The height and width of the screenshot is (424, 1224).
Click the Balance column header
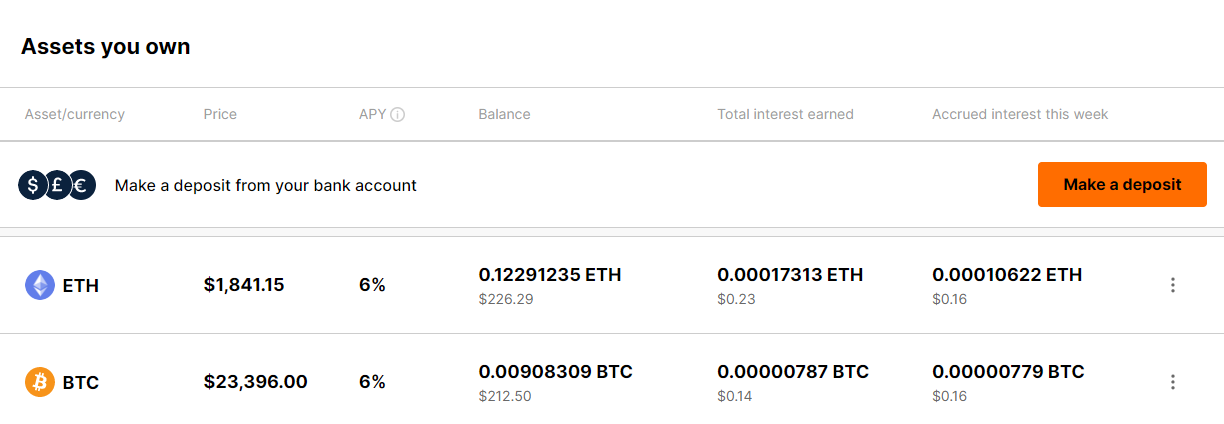504,114
